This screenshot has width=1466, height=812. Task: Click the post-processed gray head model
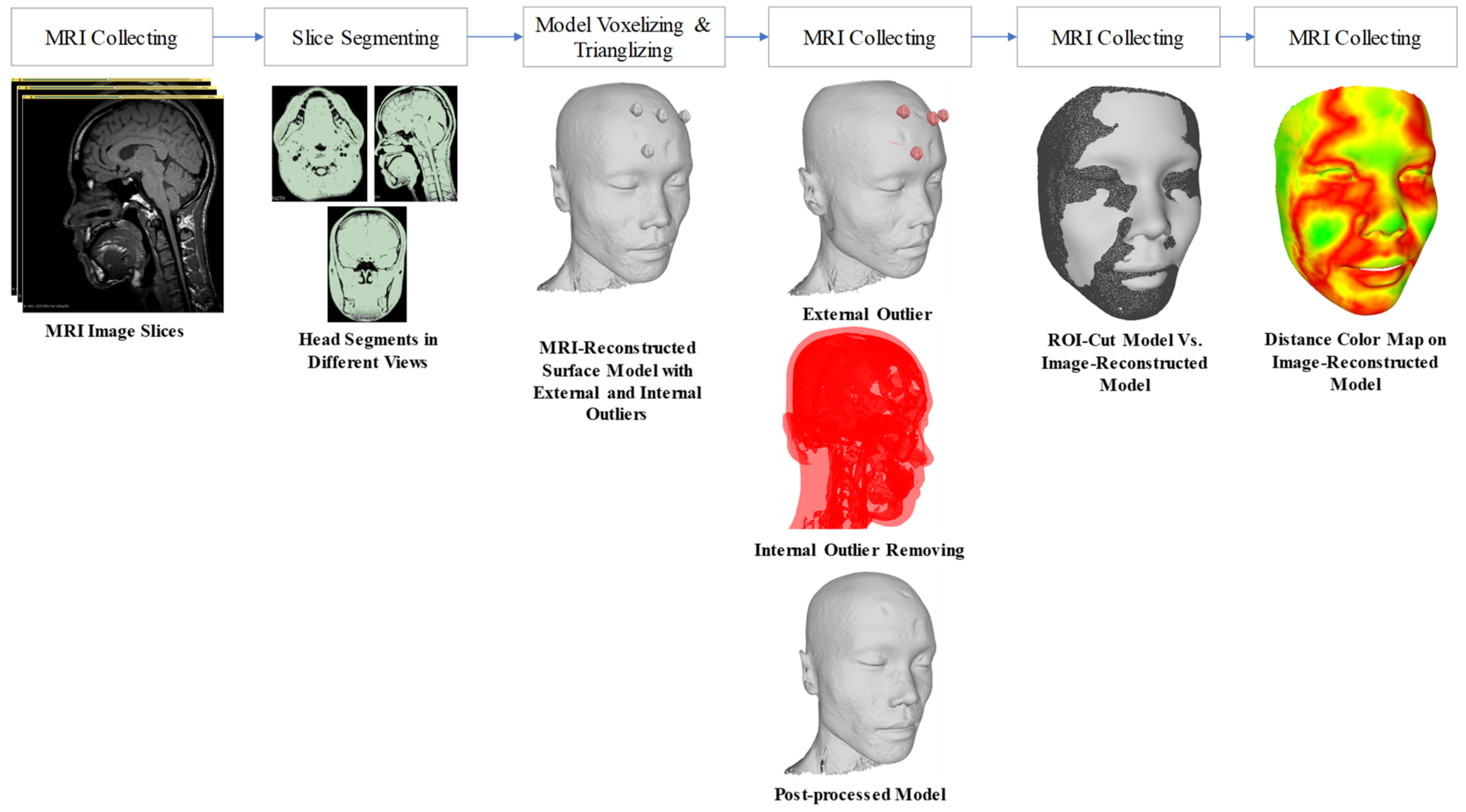point(862,674)
